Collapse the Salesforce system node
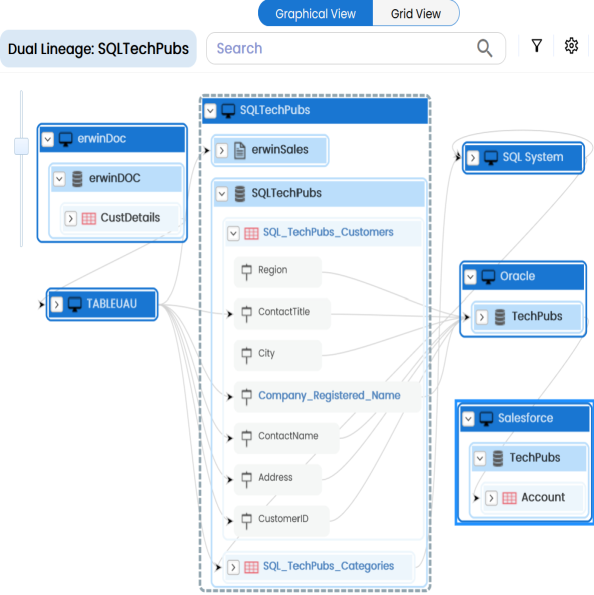 pos(468,419)
